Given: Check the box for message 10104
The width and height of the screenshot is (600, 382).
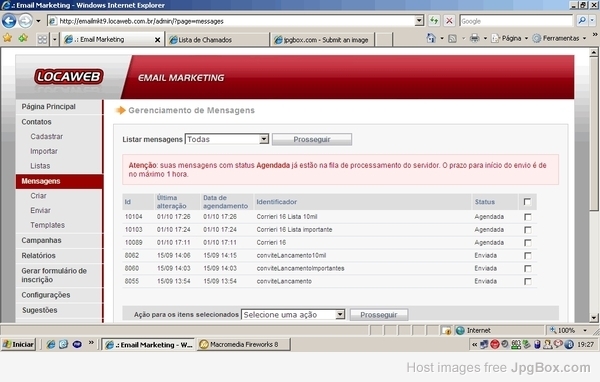Looking at the screenshot, I should pos(528,217).
